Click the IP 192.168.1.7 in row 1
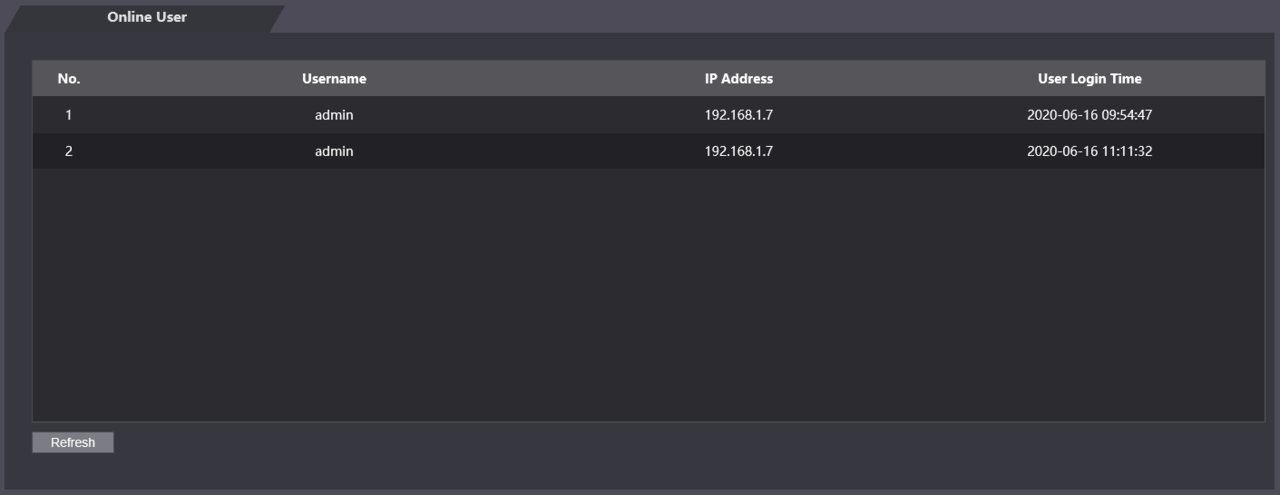The image size is (1280, 495). pos(739,115)
